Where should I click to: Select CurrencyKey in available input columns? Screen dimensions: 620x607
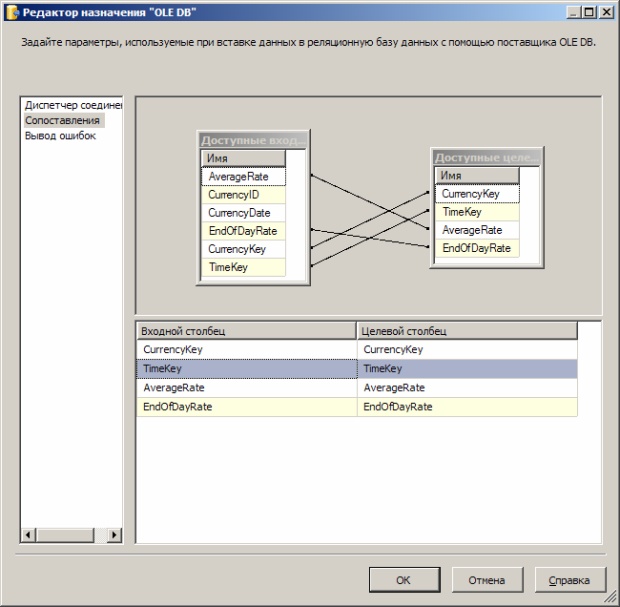click(243, 249)
